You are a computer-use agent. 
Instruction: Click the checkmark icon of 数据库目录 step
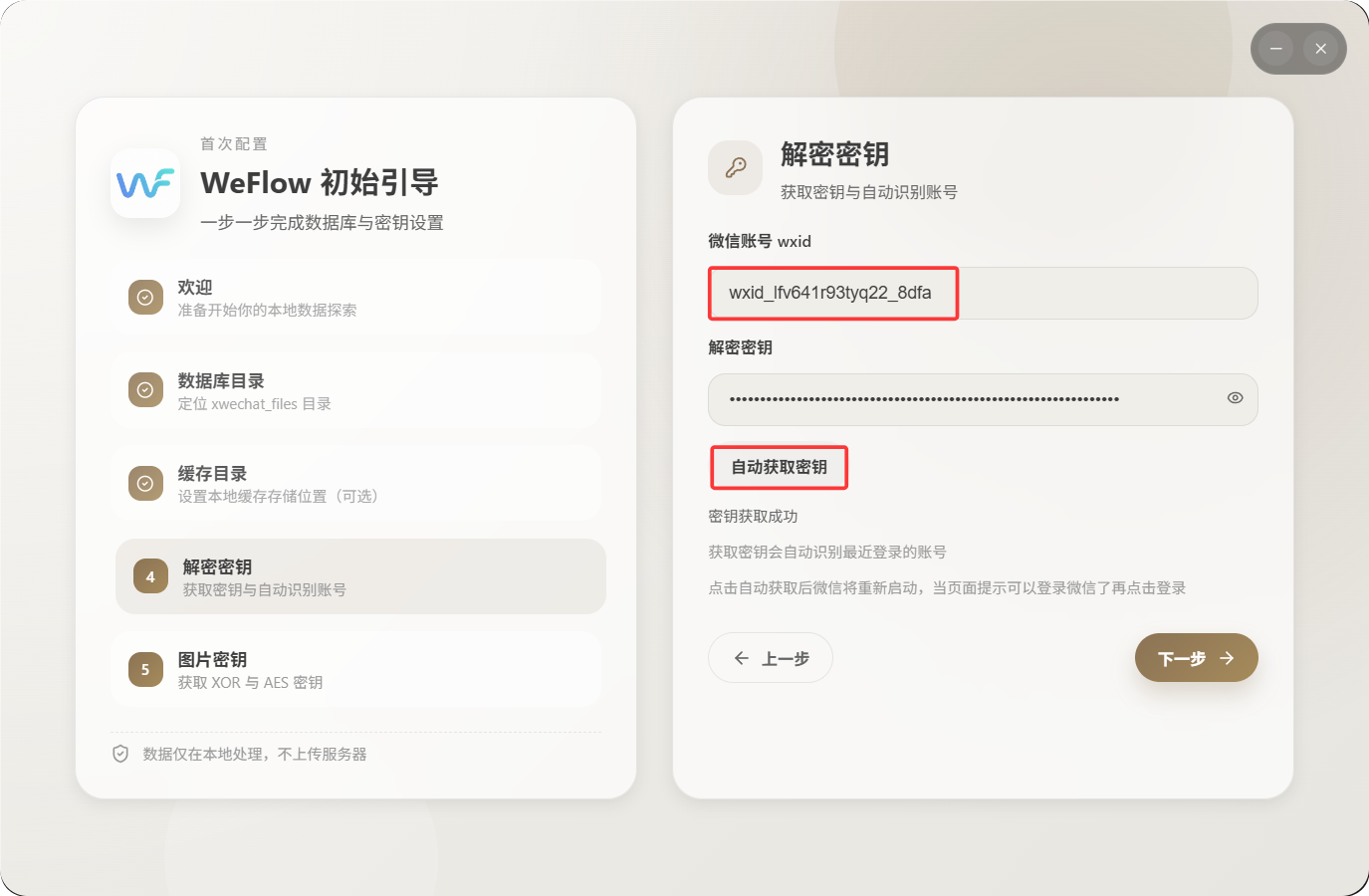145,390
